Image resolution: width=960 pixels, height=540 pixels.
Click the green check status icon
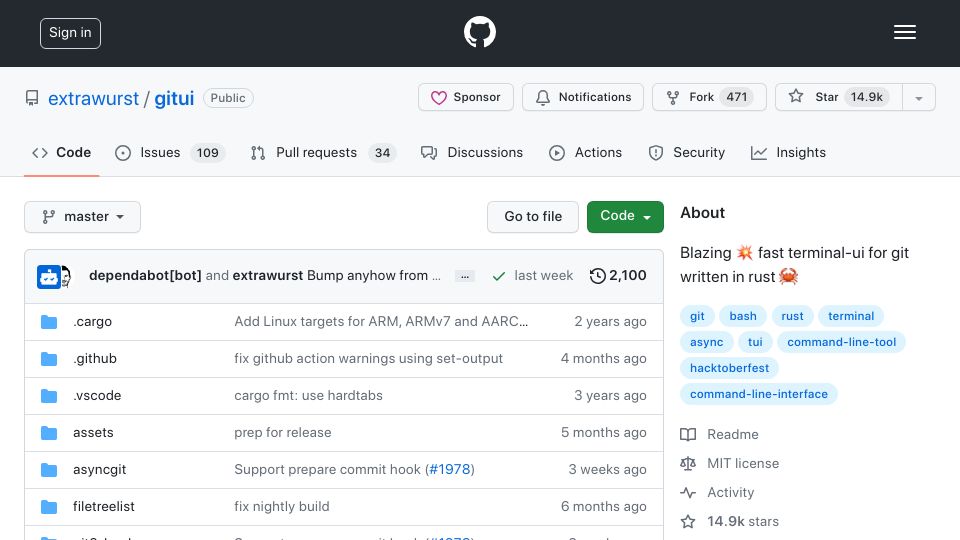coord(499,276)
